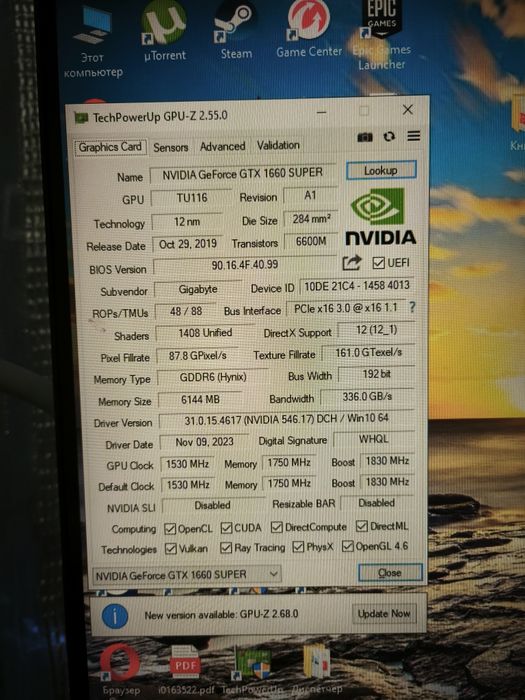This screenshot has height=700, width=525.
Task: Click the Device ID value 10DE 21C4
Action: (357, 286)
